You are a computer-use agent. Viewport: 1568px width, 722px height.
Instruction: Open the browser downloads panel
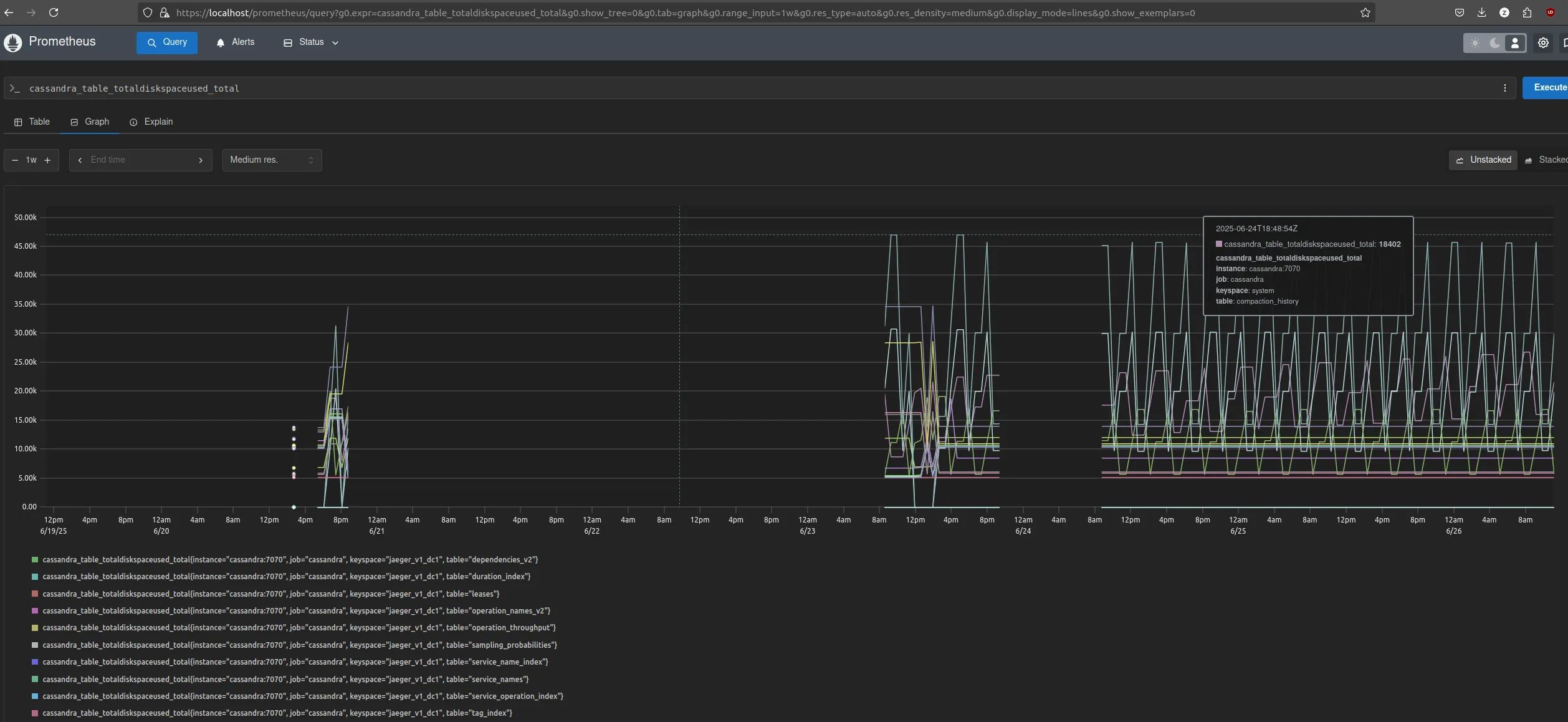pos(1481,12)
